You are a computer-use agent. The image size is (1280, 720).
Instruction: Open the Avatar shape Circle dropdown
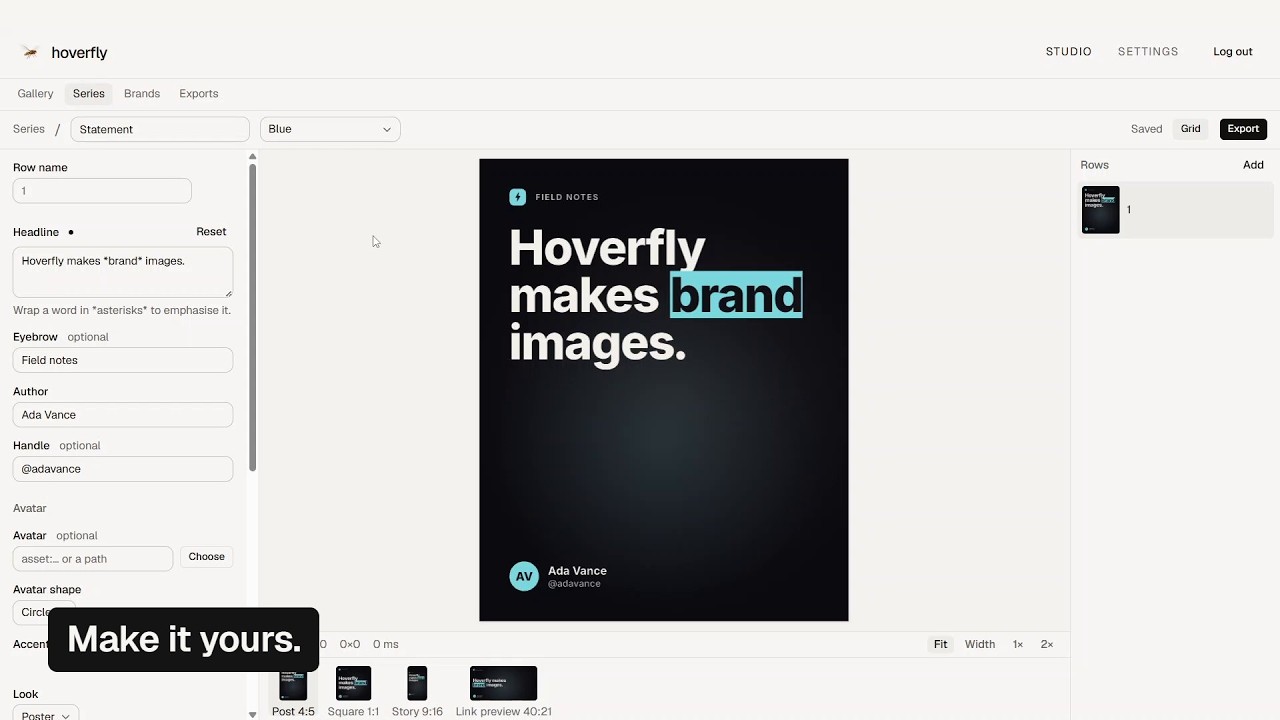coord(44,612)
